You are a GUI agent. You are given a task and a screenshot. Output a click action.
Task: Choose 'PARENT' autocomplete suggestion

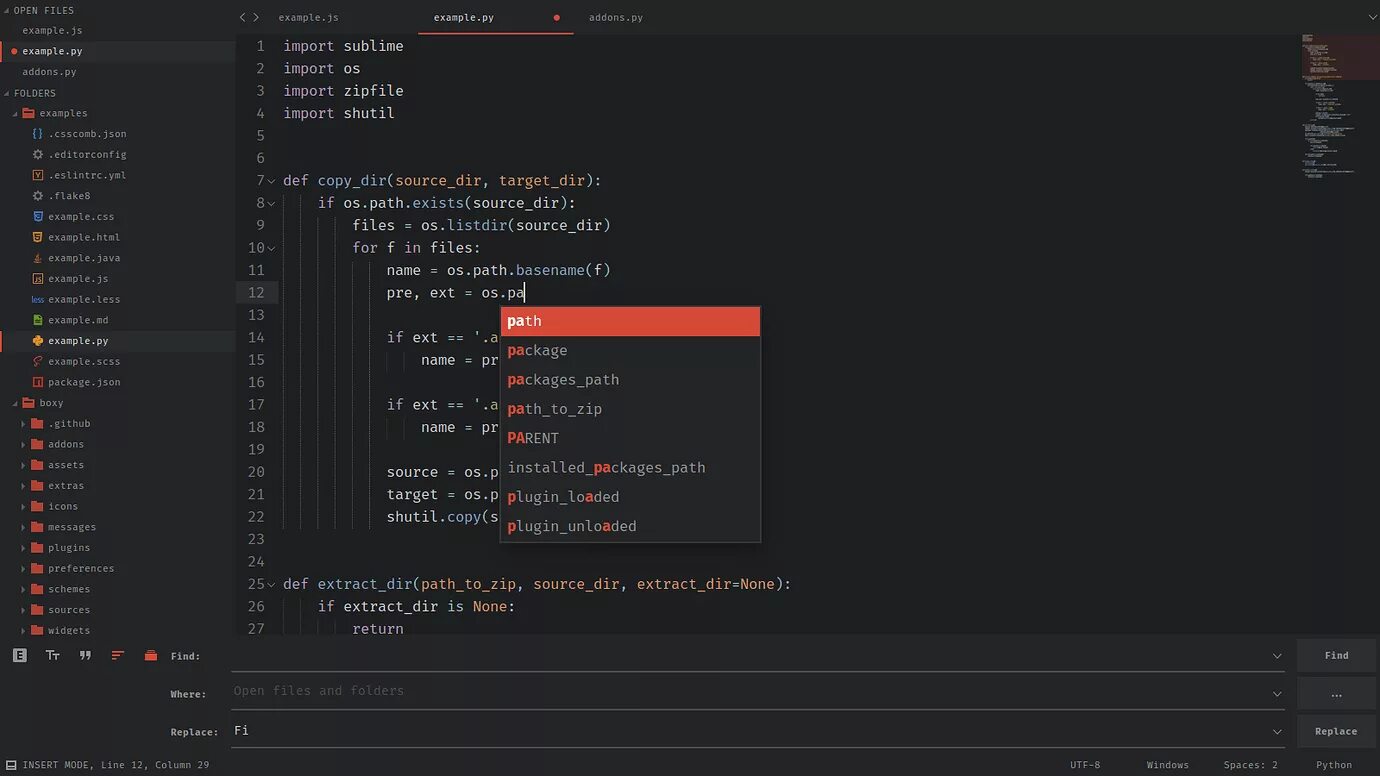(630, 438)
